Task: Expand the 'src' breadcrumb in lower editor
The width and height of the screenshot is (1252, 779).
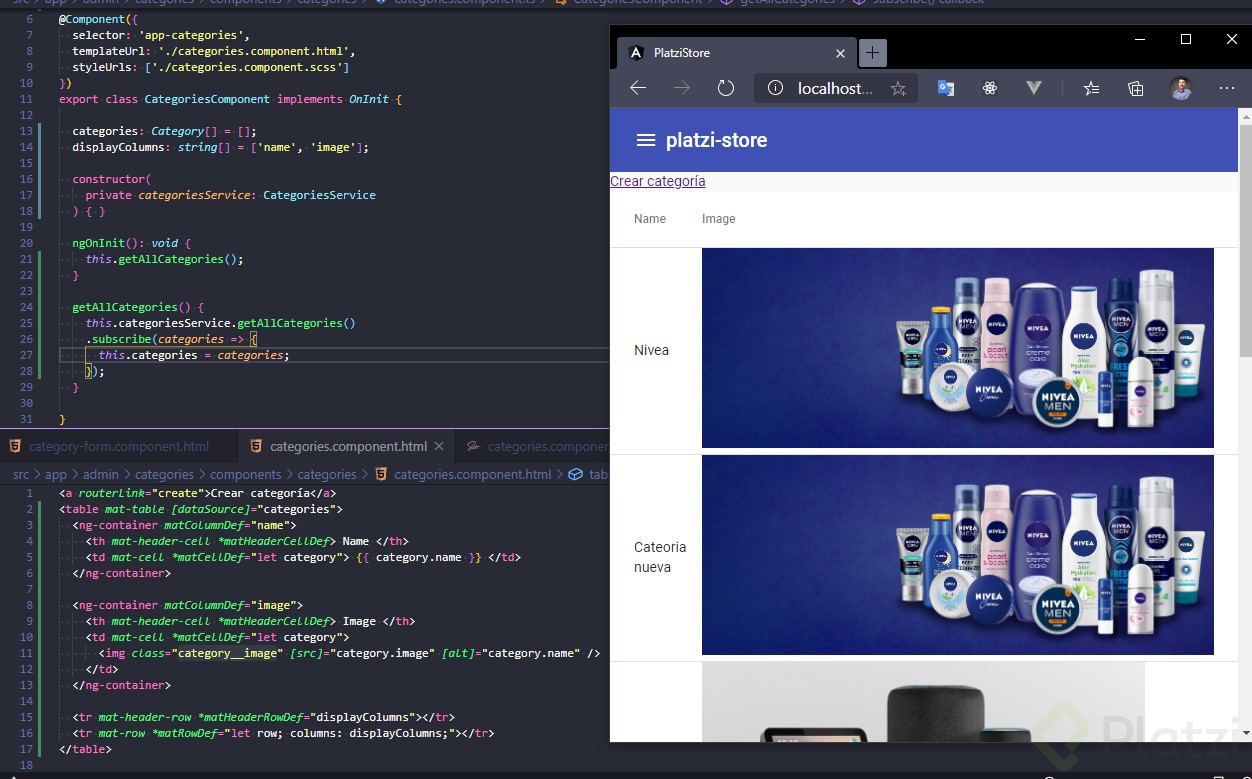Action: [x=20, y=474]
